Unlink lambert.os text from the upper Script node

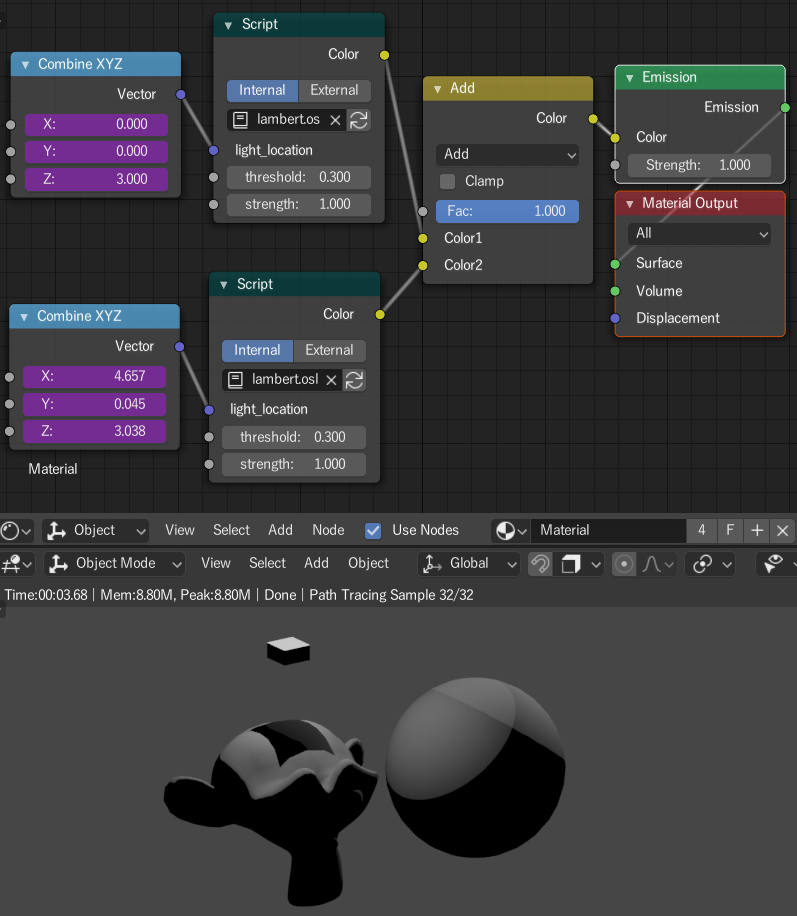335,120
